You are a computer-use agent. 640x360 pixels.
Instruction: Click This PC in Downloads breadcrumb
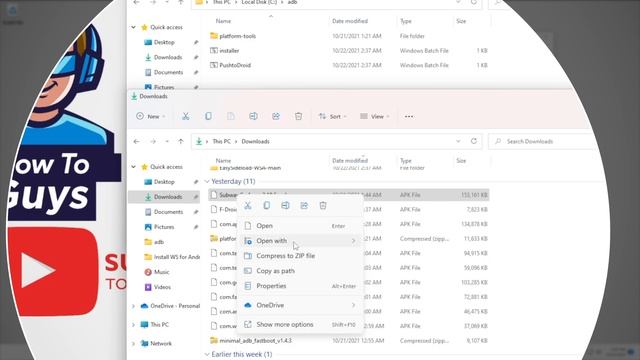(221, 141)
